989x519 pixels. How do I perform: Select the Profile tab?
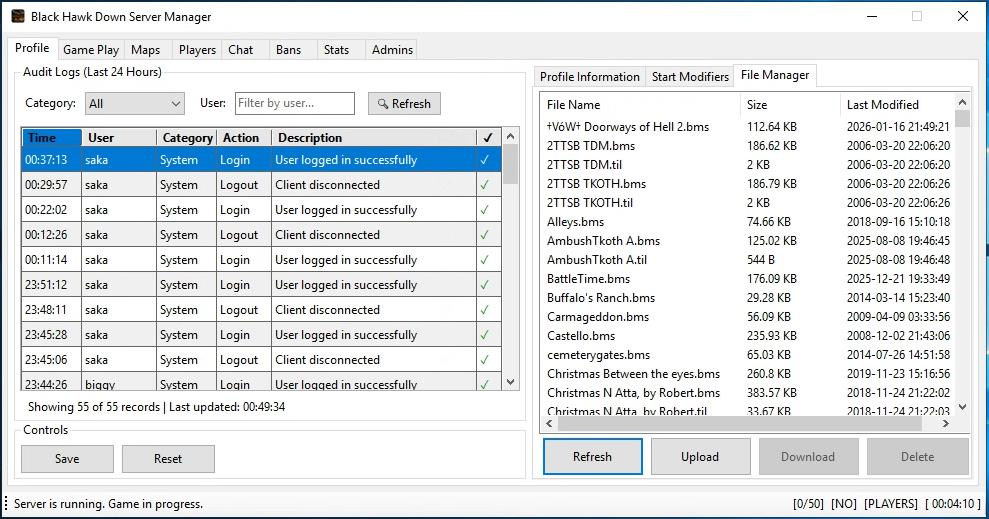pos(32,48)
